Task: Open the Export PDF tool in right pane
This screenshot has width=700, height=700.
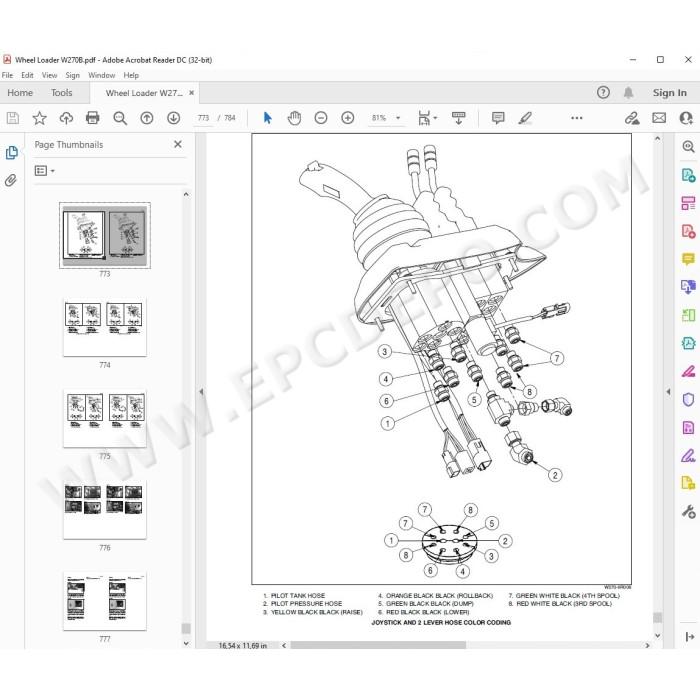Action: point(688,175)
